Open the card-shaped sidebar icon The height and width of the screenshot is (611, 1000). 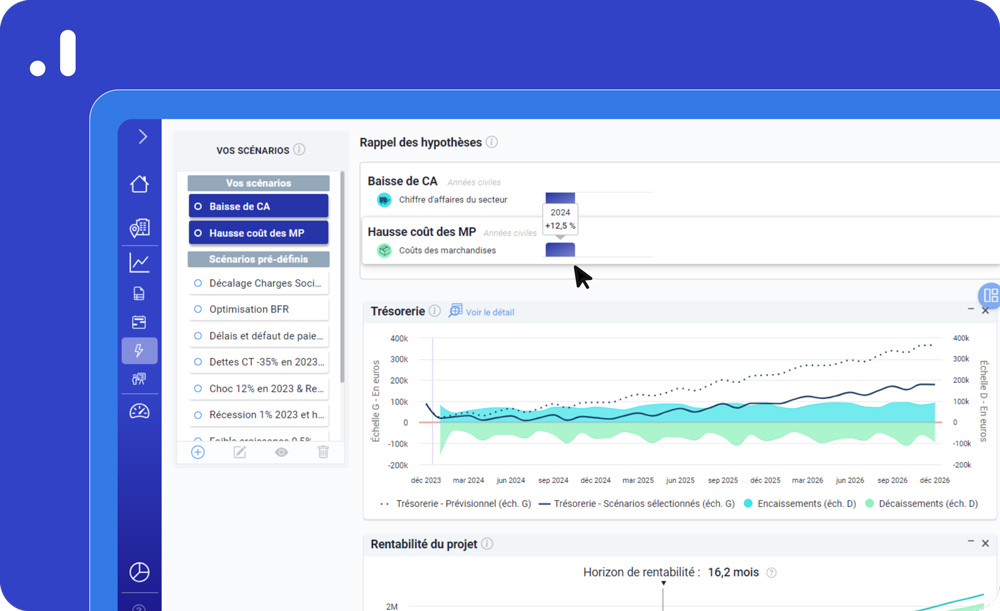(x=139, y=322)
